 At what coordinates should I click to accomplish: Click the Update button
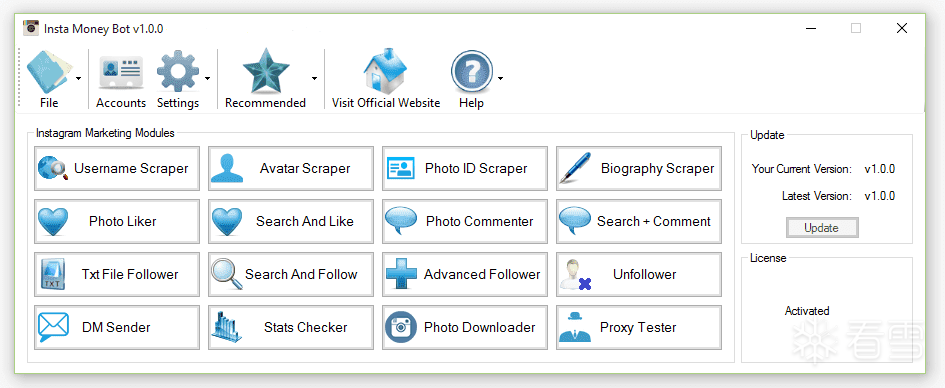point(822,228)
